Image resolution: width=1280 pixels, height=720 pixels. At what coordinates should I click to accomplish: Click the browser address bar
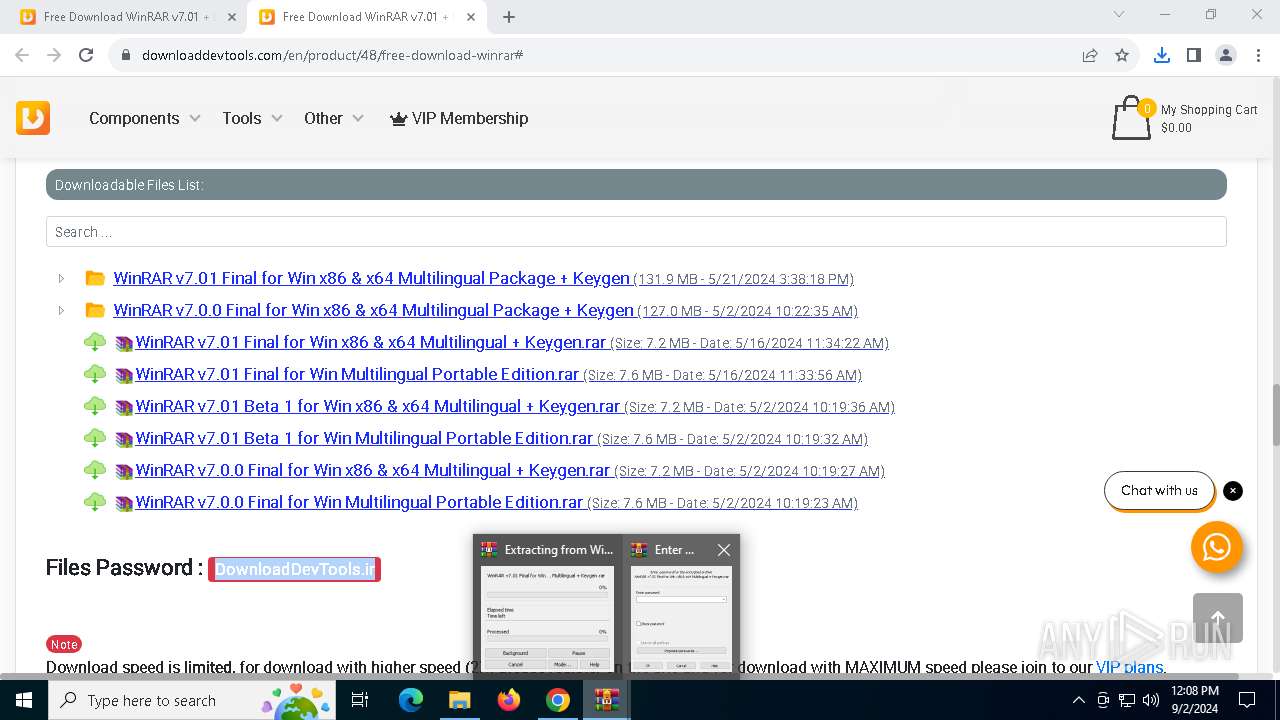[x=595, y=55]
